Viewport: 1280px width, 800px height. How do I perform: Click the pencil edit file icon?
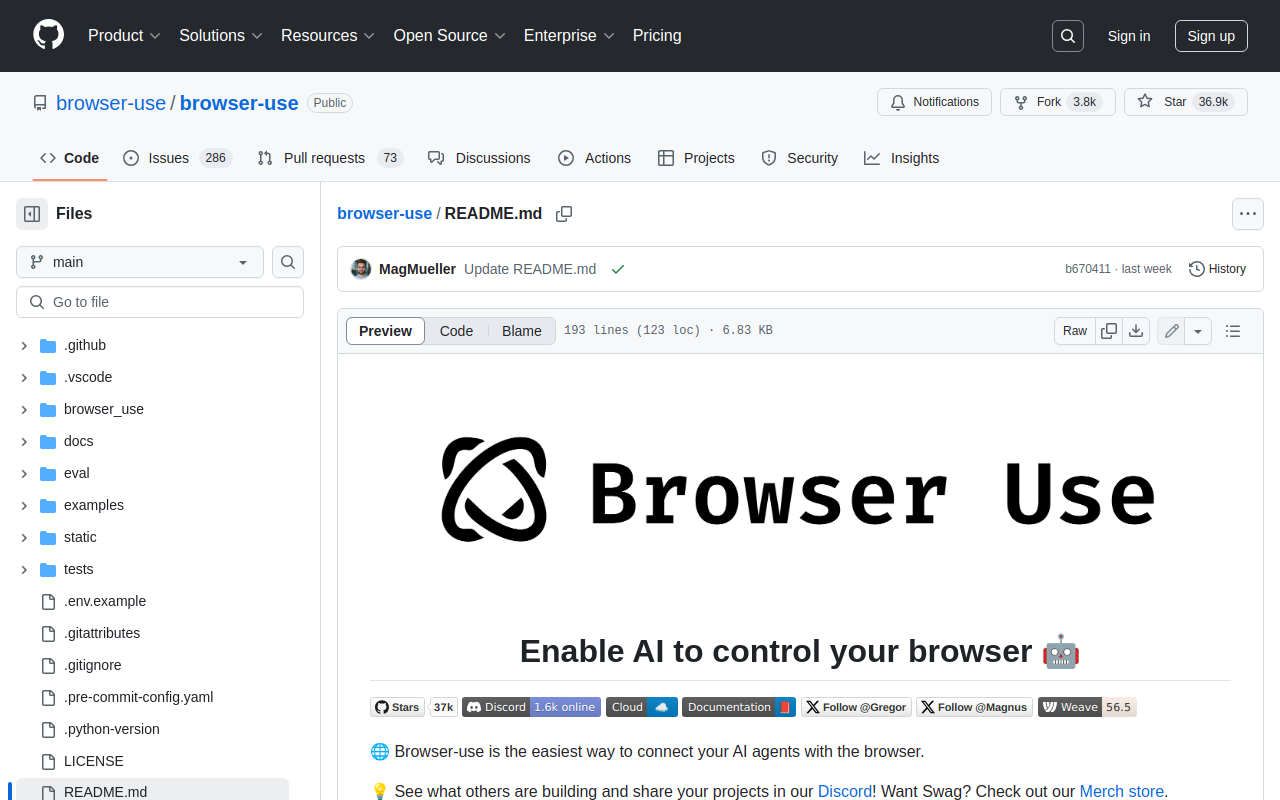click(x=1172, y=331)
